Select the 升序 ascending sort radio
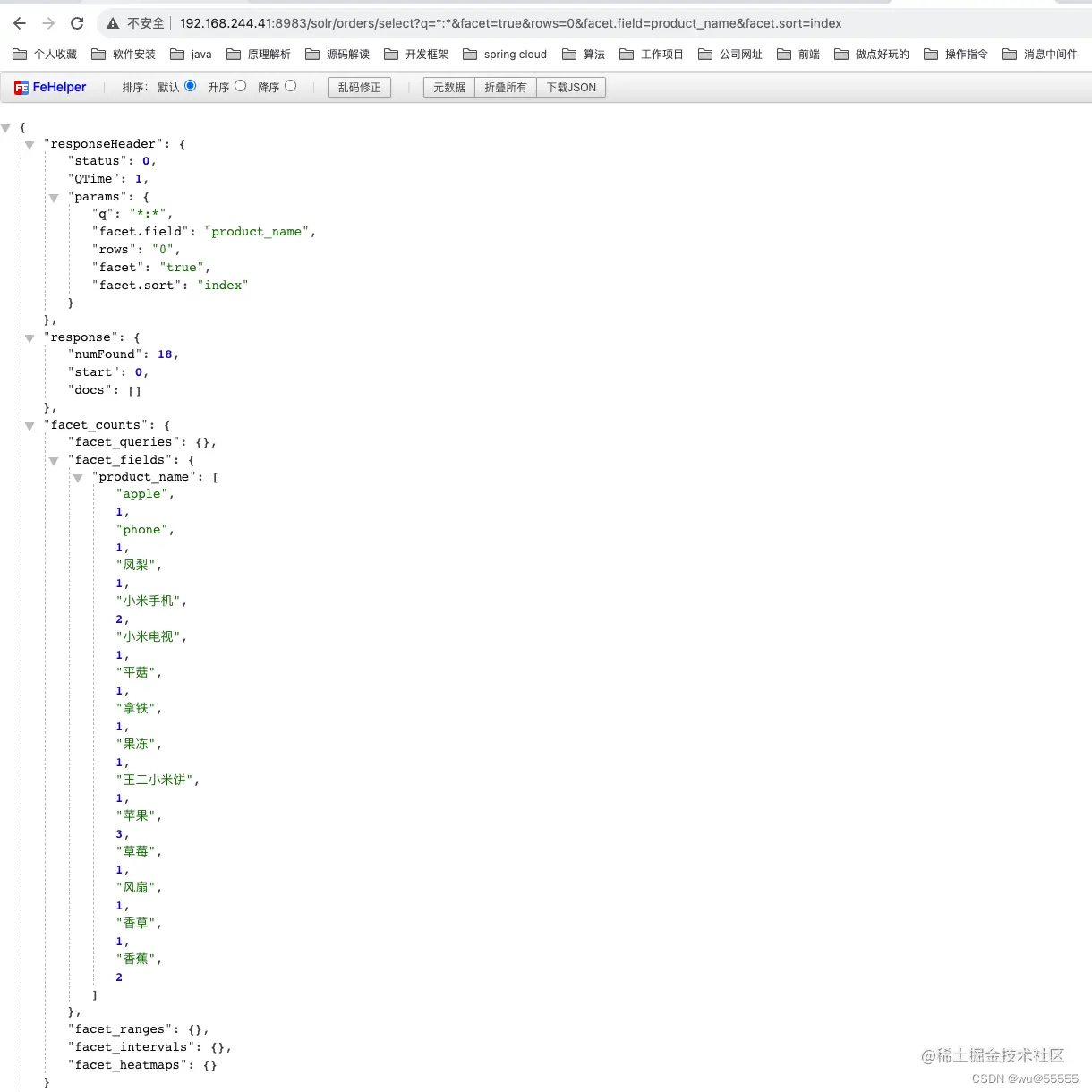The image size is (1092, 1092). 240,86
